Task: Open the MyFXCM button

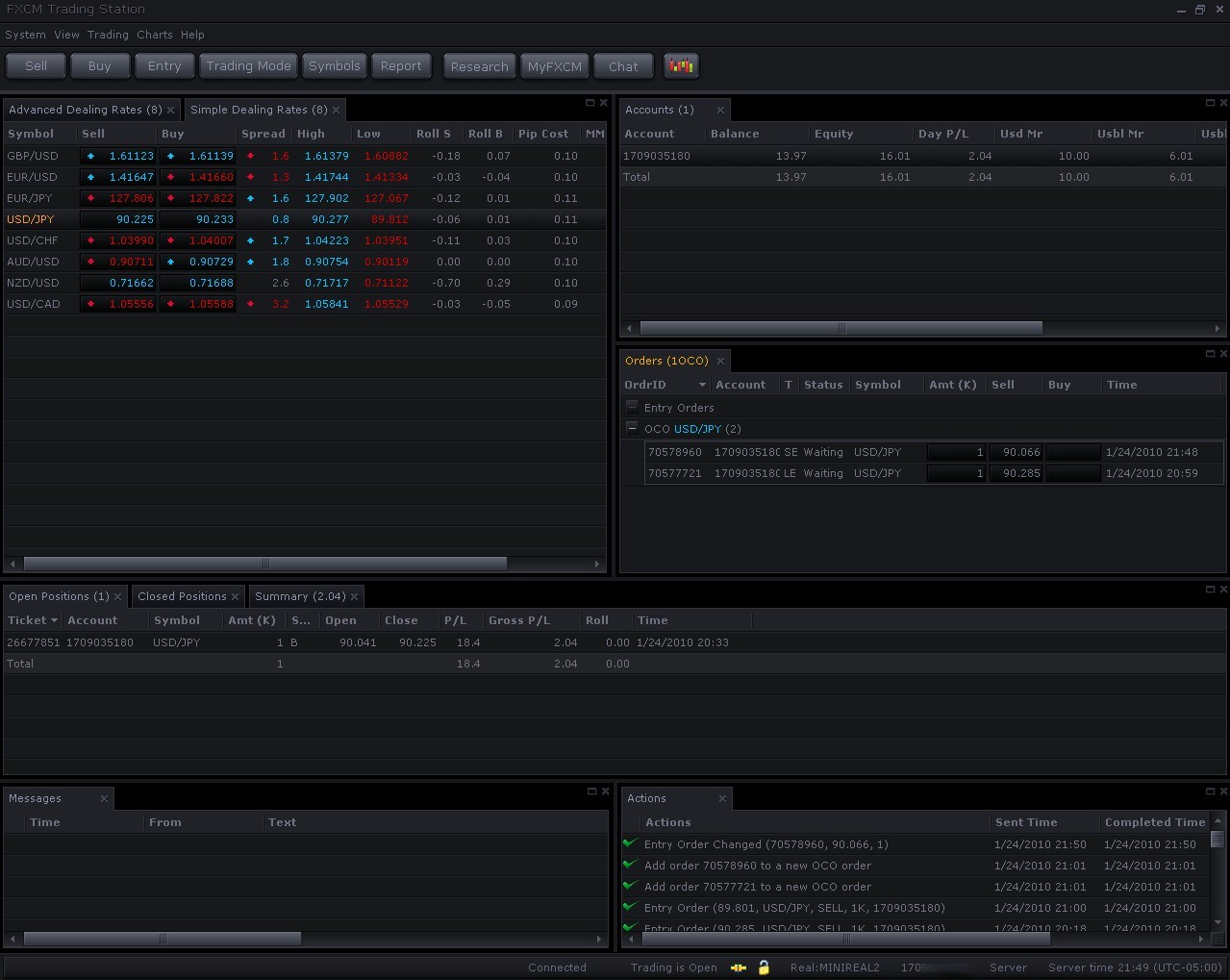Action: click(555, 66)
